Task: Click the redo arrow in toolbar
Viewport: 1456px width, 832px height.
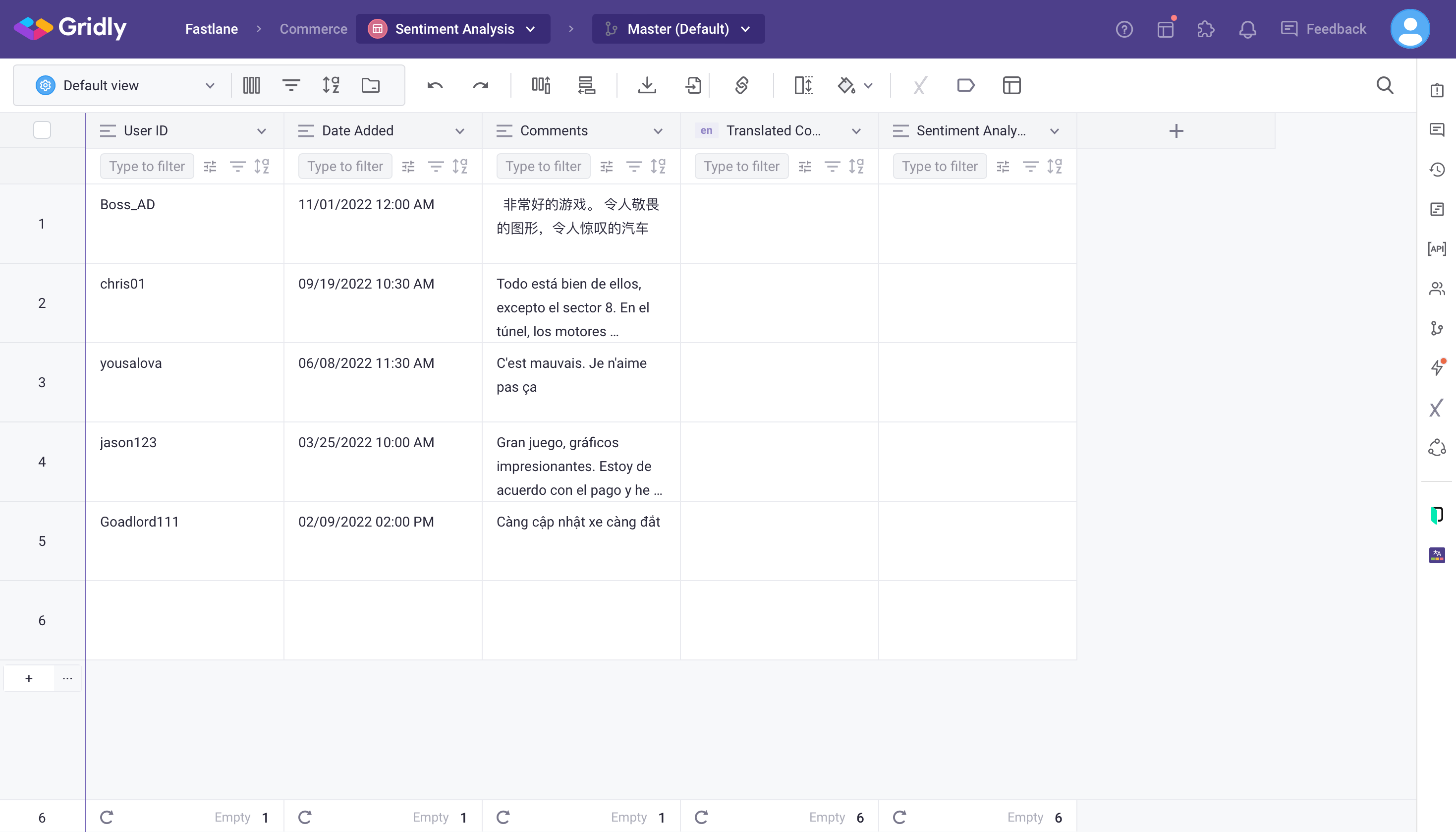Action: click(480, 86)
